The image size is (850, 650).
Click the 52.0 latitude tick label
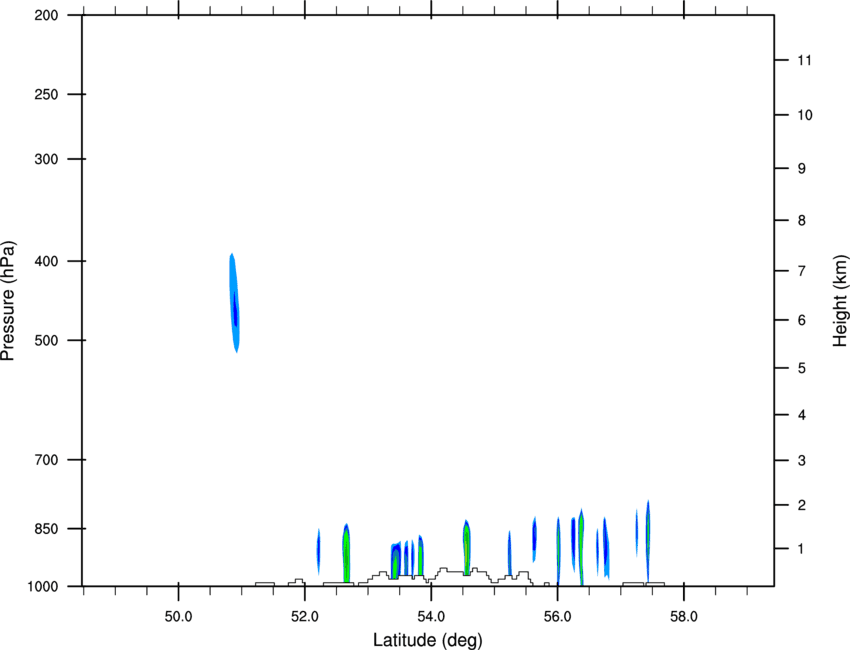click(305, 617)
